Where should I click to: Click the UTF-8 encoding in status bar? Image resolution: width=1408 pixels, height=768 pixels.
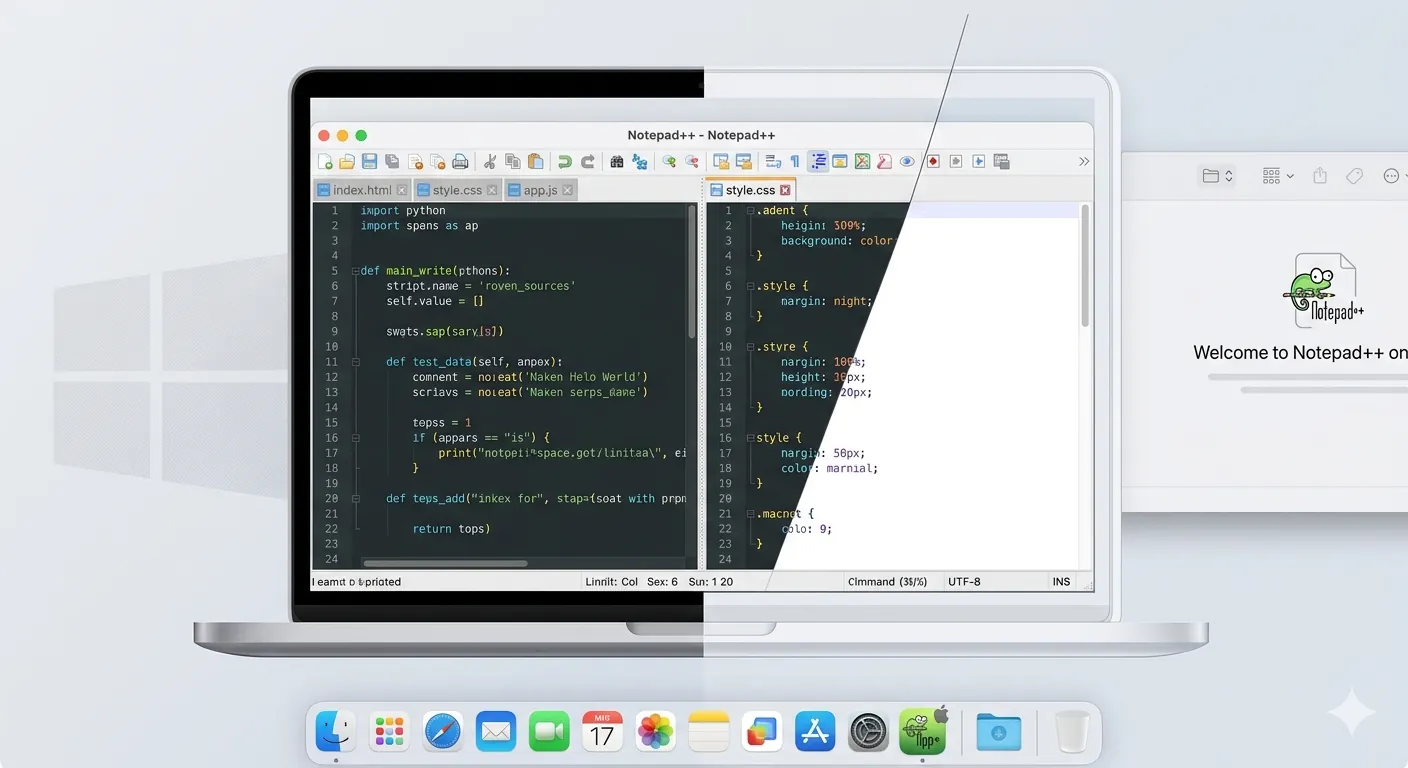964,581
